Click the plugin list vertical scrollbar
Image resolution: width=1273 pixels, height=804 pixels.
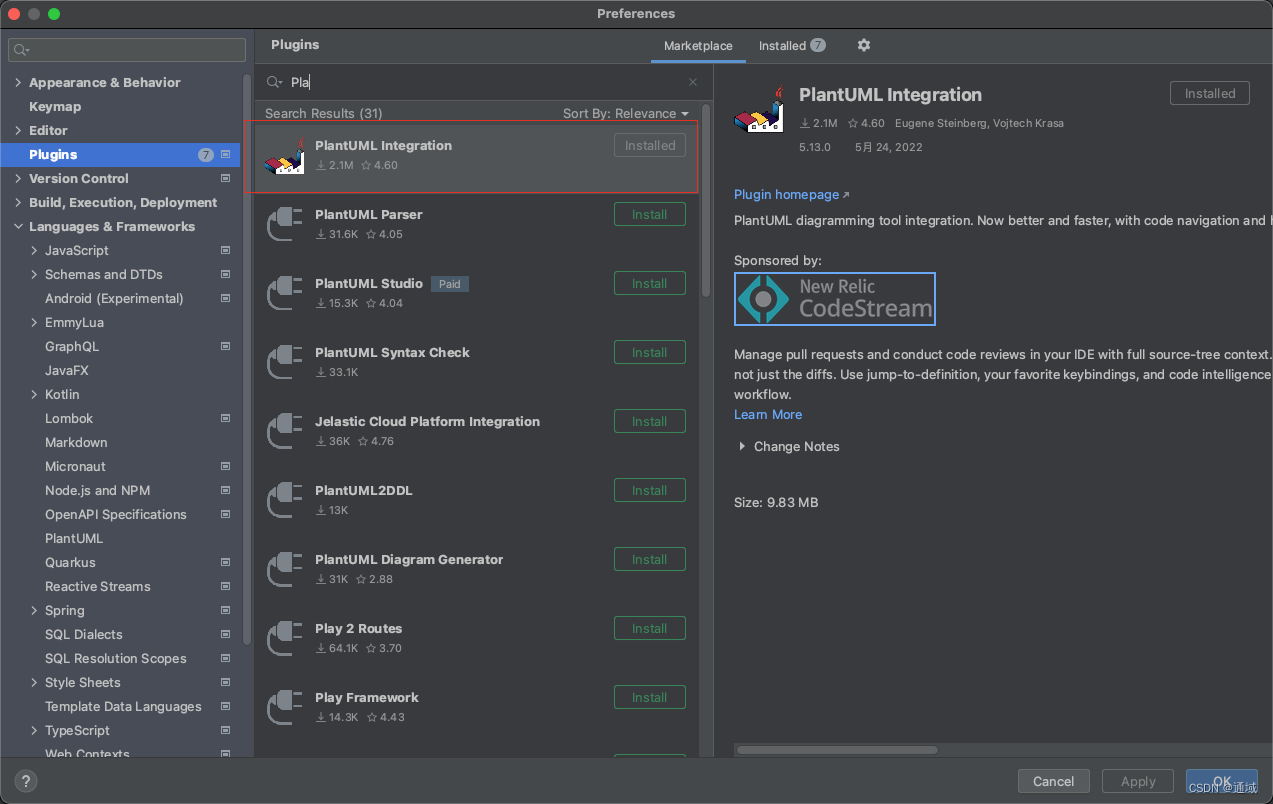706,200
